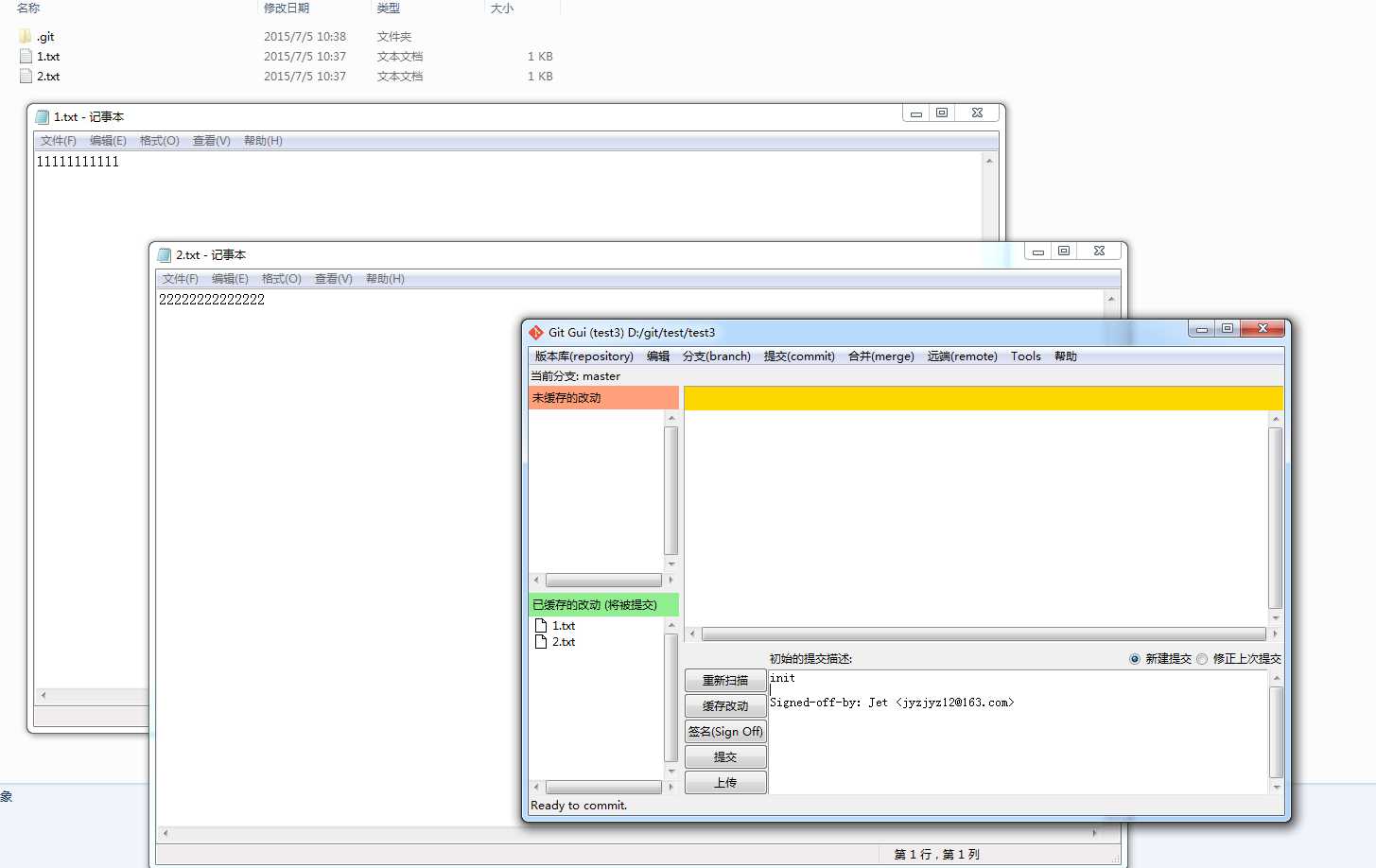Click the Ready to commit. status text
This screenshot has width=1376, height=868.
coord(579,806)
